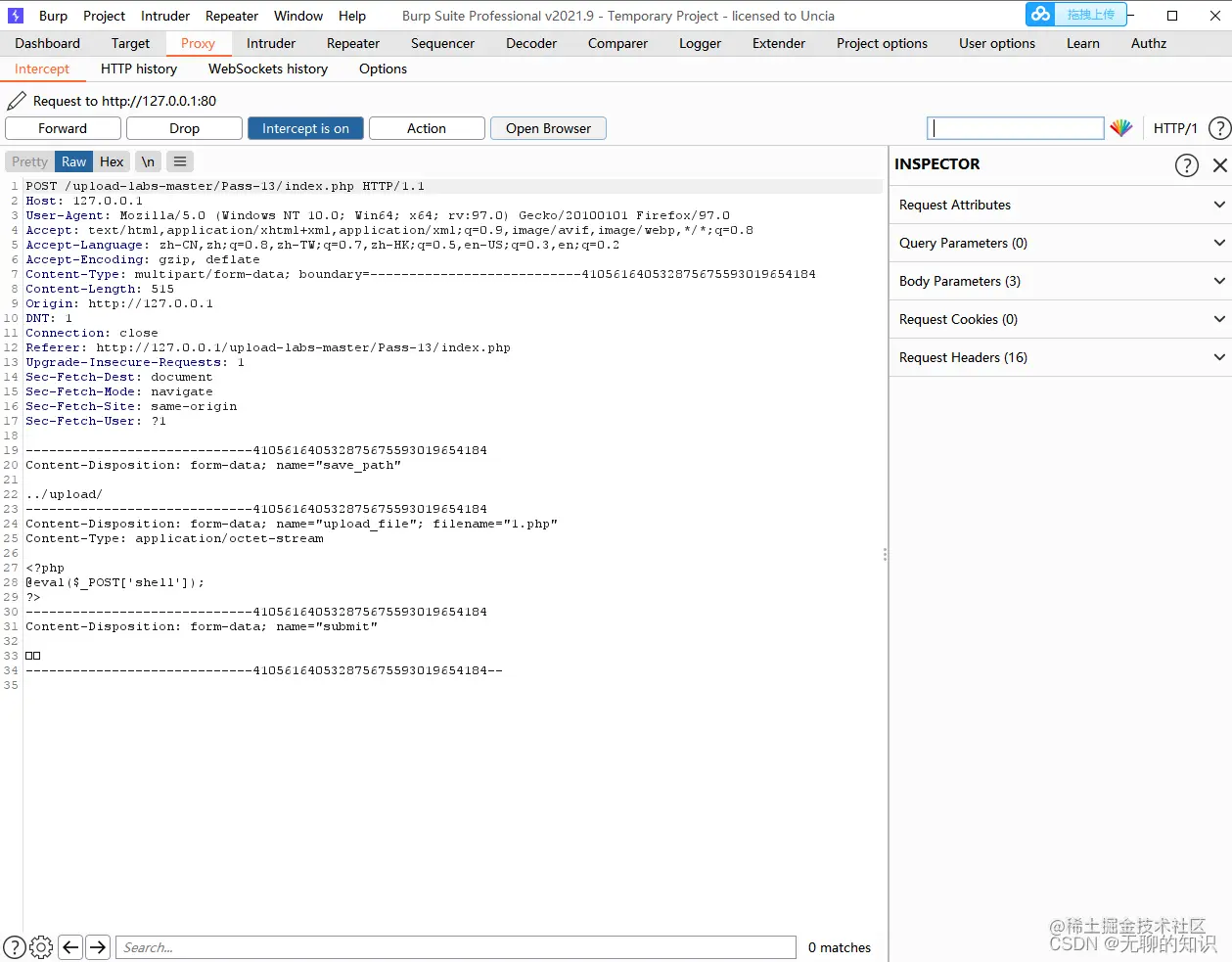Click the blue 拖拽上传 upload button
This screenshot has width=1232, height=962.
1090,15
